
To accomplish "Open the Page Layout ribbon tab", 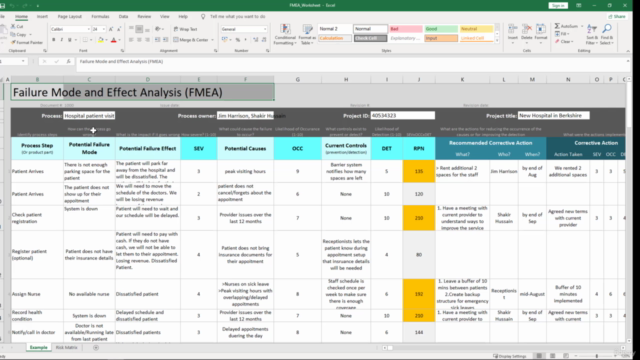I will pyautogui.click(x=70, y=17).
